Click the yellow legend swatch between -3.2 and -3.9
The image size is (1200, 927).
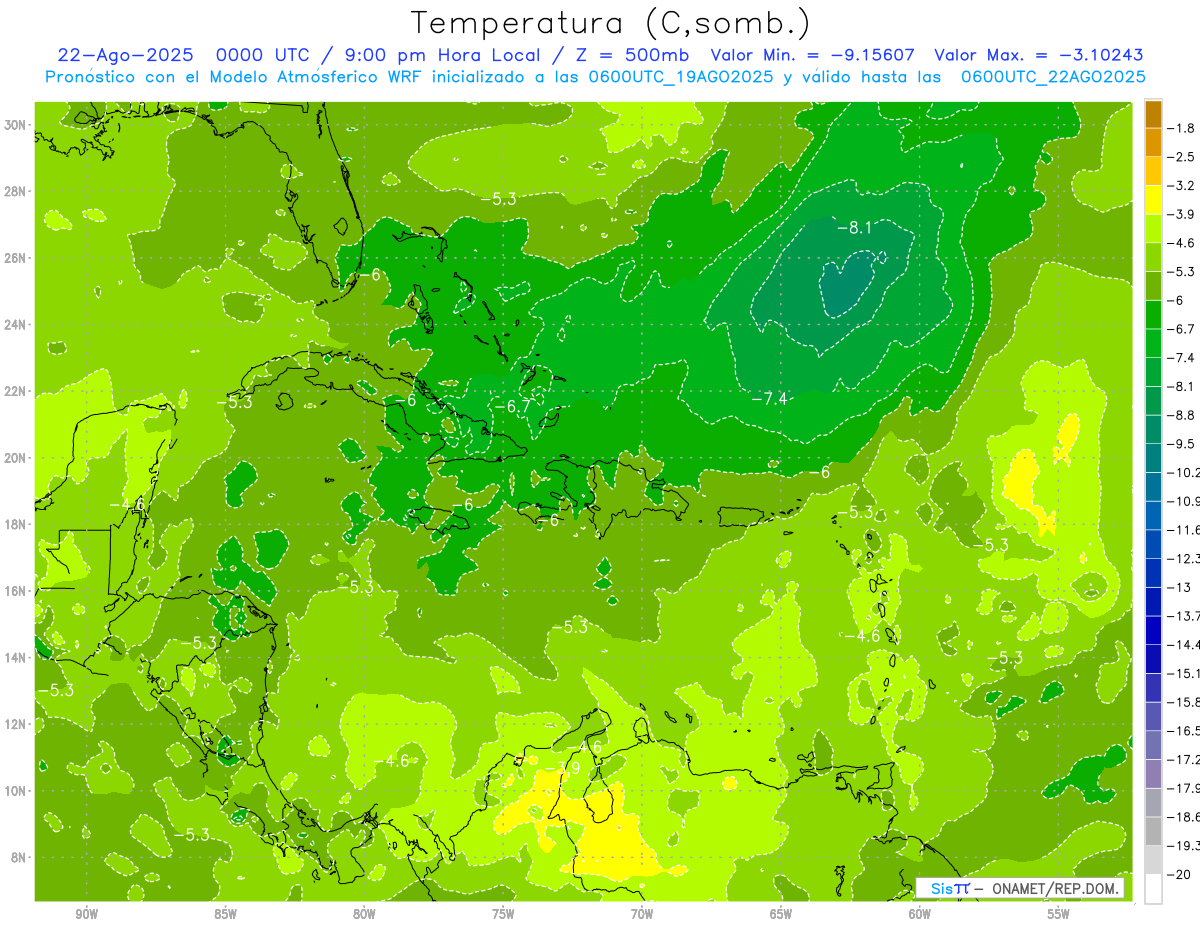coord(1153,200)
